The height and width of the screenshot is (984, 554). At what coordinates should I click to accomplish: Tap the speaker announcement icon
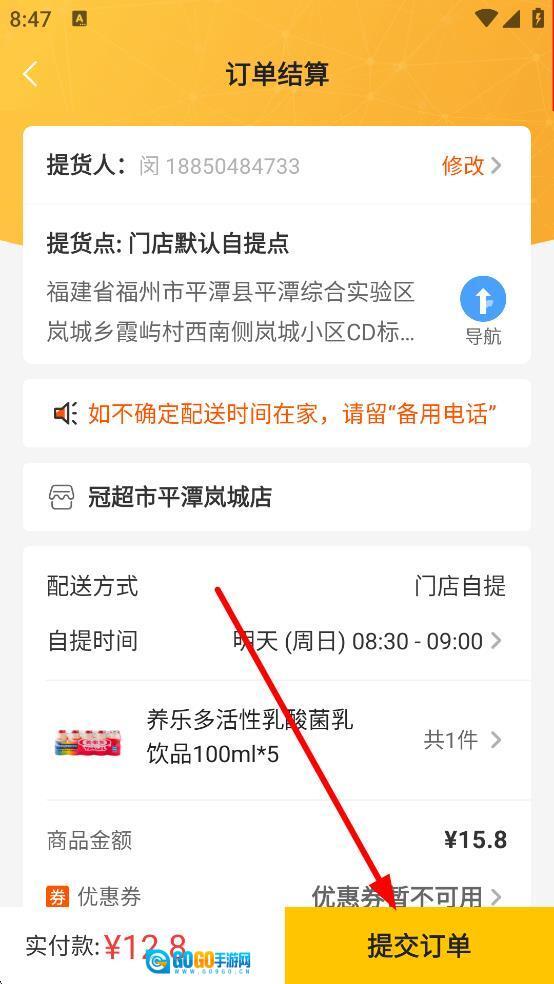tap(65, 414)
